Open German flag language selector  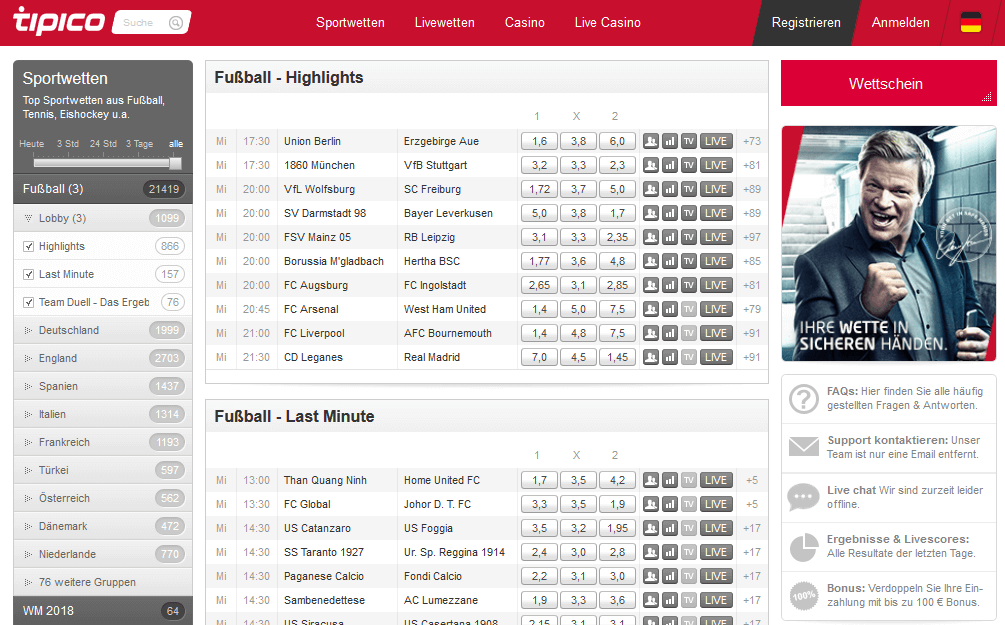click(970, 22)
